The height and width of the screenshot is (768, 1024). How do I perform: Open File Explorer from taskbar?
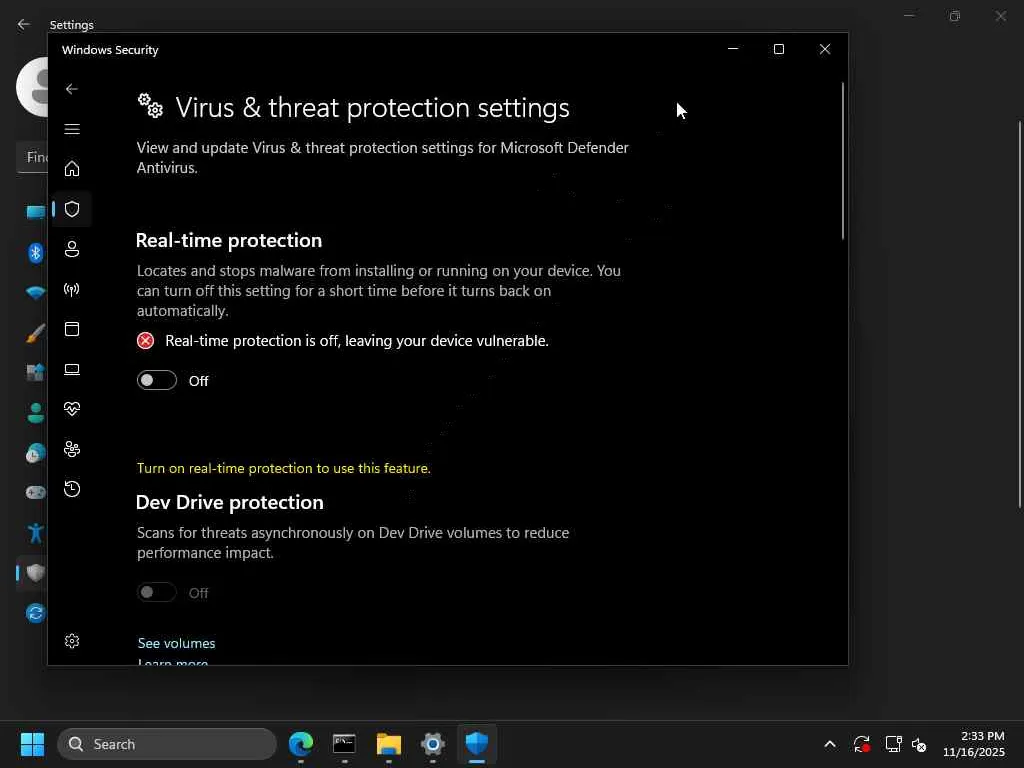coord(389,744)
